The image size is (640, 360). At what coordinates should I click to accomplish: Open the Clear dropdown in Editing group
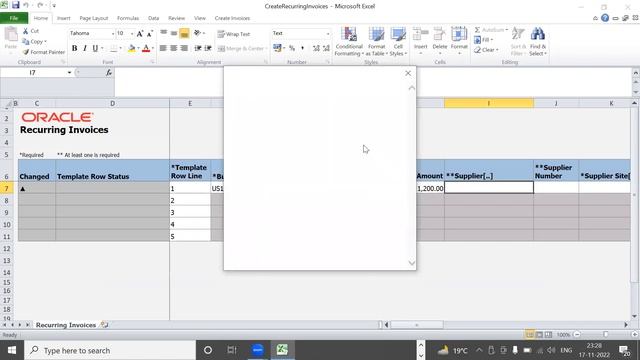point(486,50)
